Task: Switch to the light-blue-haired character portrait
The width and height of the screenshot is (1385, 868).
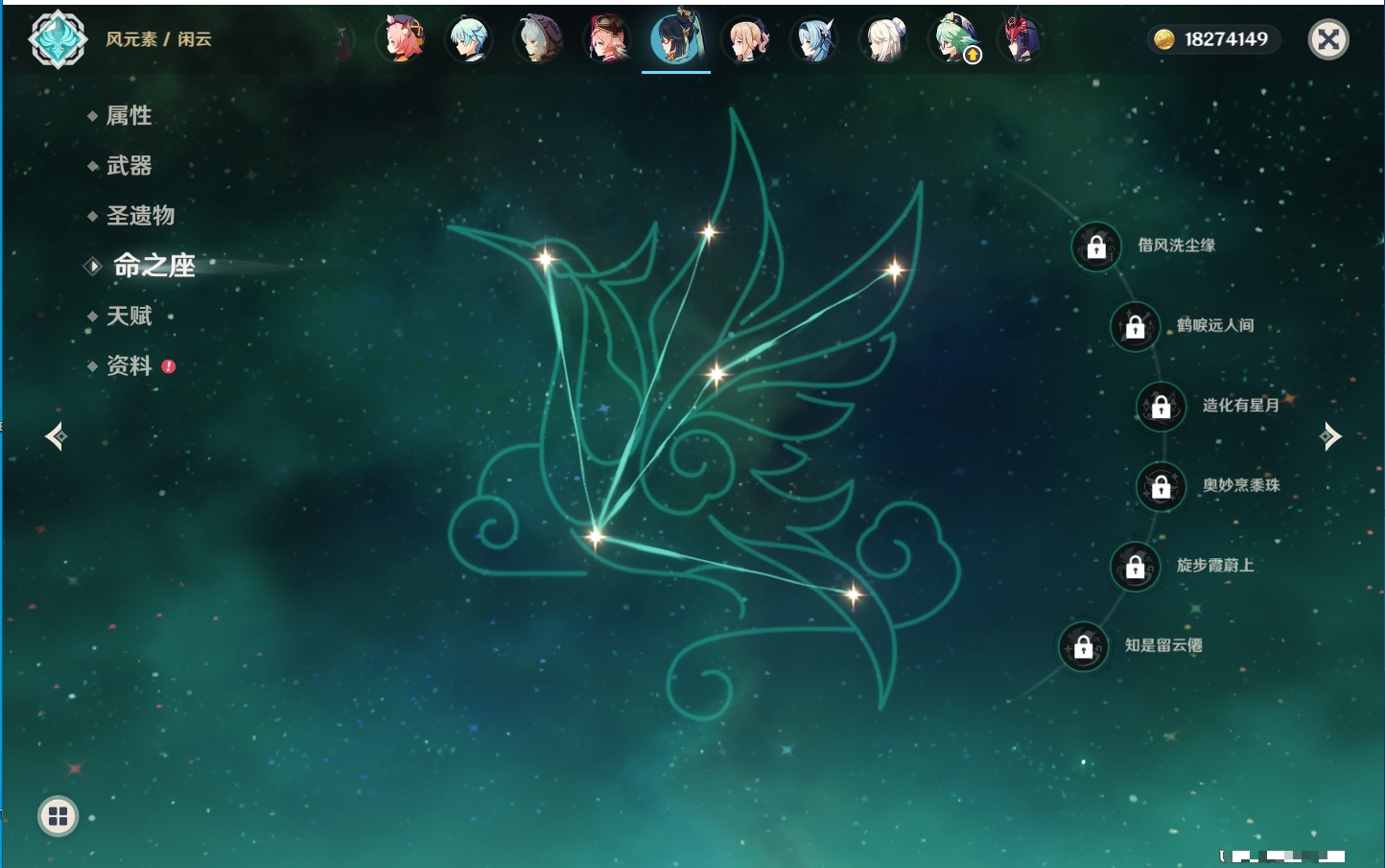Action: point(470,39)
